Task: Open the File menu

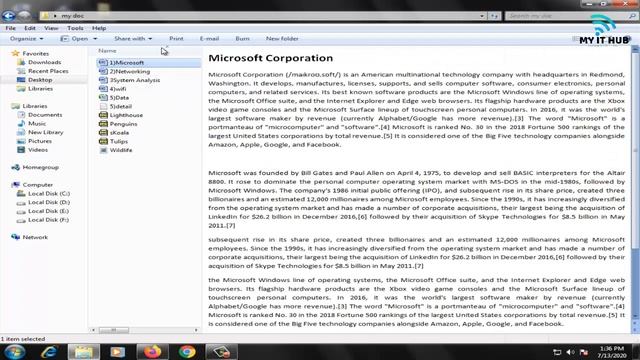Action: coord(11,28)
